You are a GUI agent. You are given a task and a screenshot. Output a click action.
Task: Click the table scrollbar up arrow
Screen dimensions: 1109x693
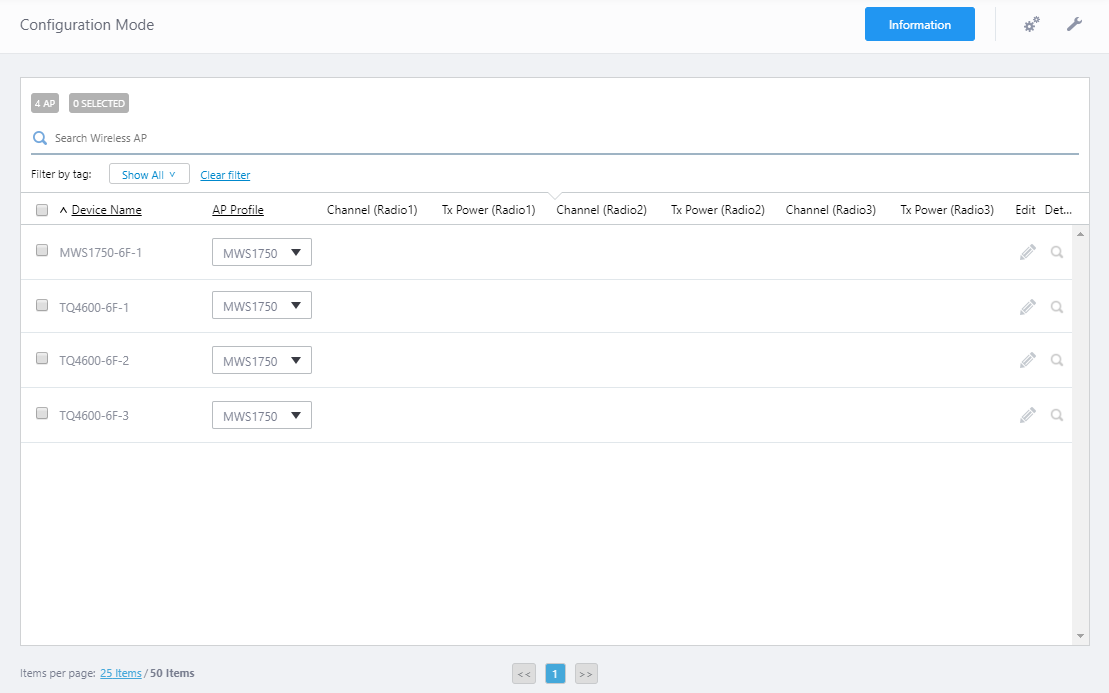[x=1080, y=234]
